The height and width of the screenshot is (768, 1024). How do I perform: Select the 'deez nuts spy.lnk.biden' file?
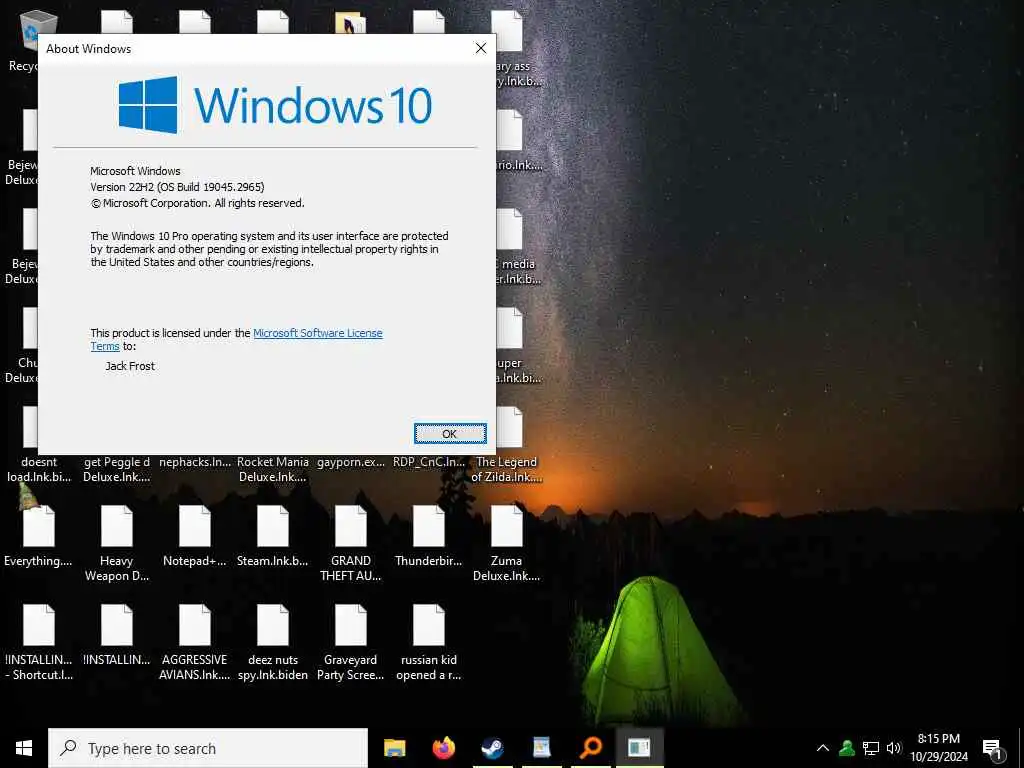(x=272, y=643)
